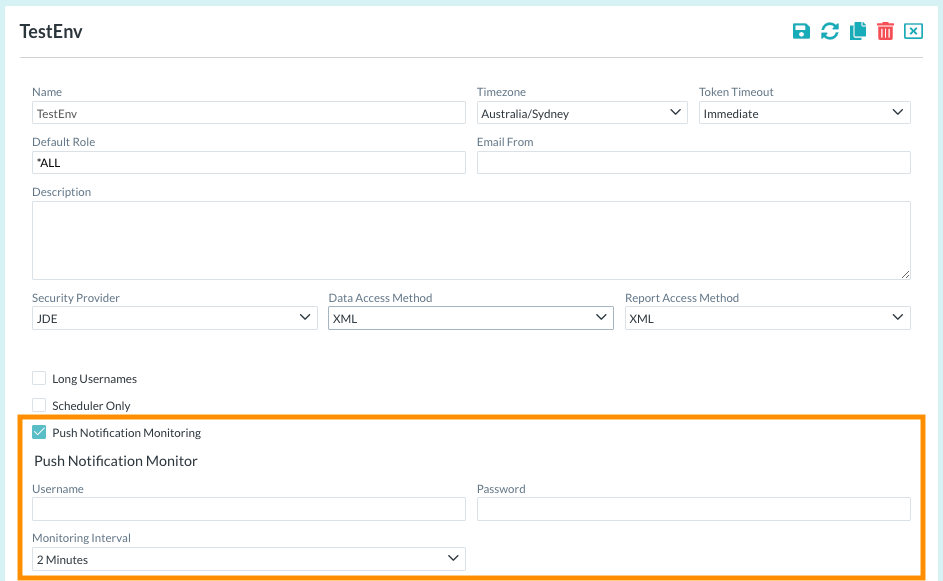943x581 pixels.
Task: Expand the Token Timeout dropdown
Action: click(804, 113)
